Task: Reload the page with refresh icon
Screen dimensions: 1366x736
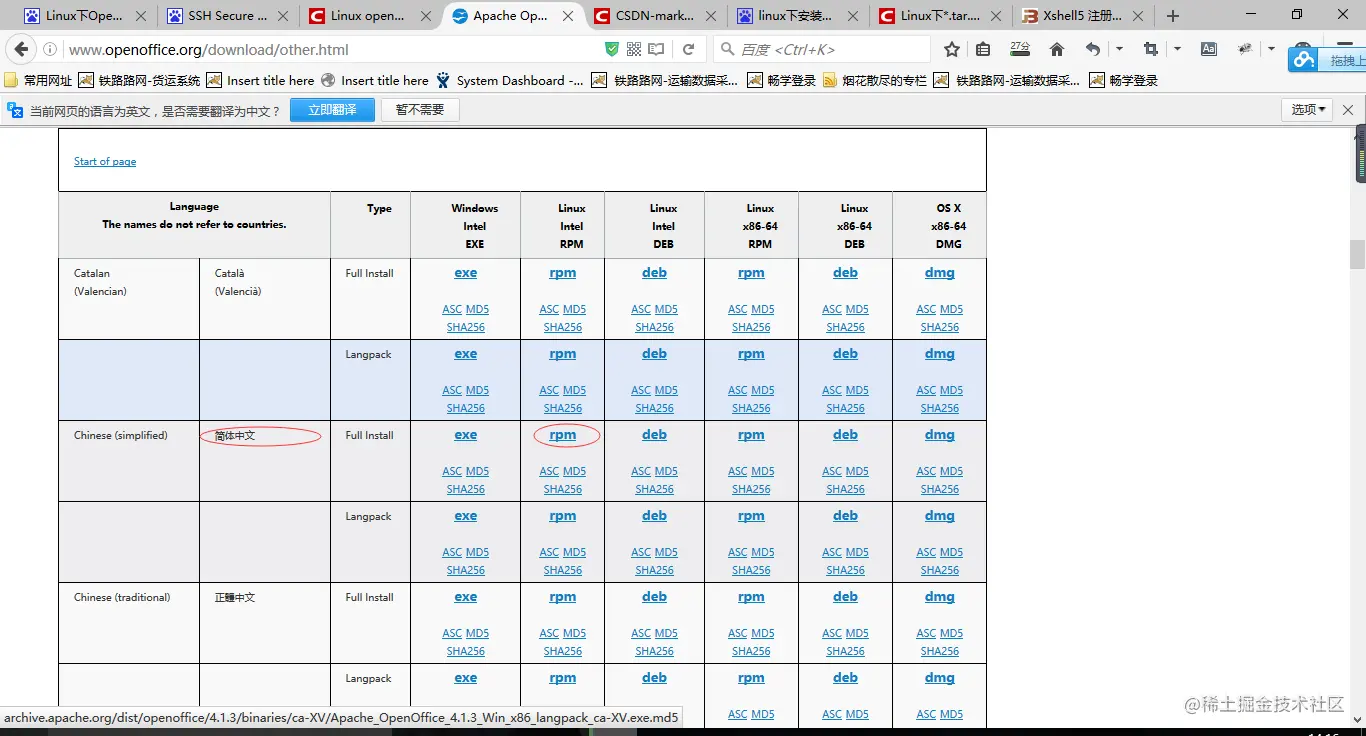Action: [x=688, y=49]
